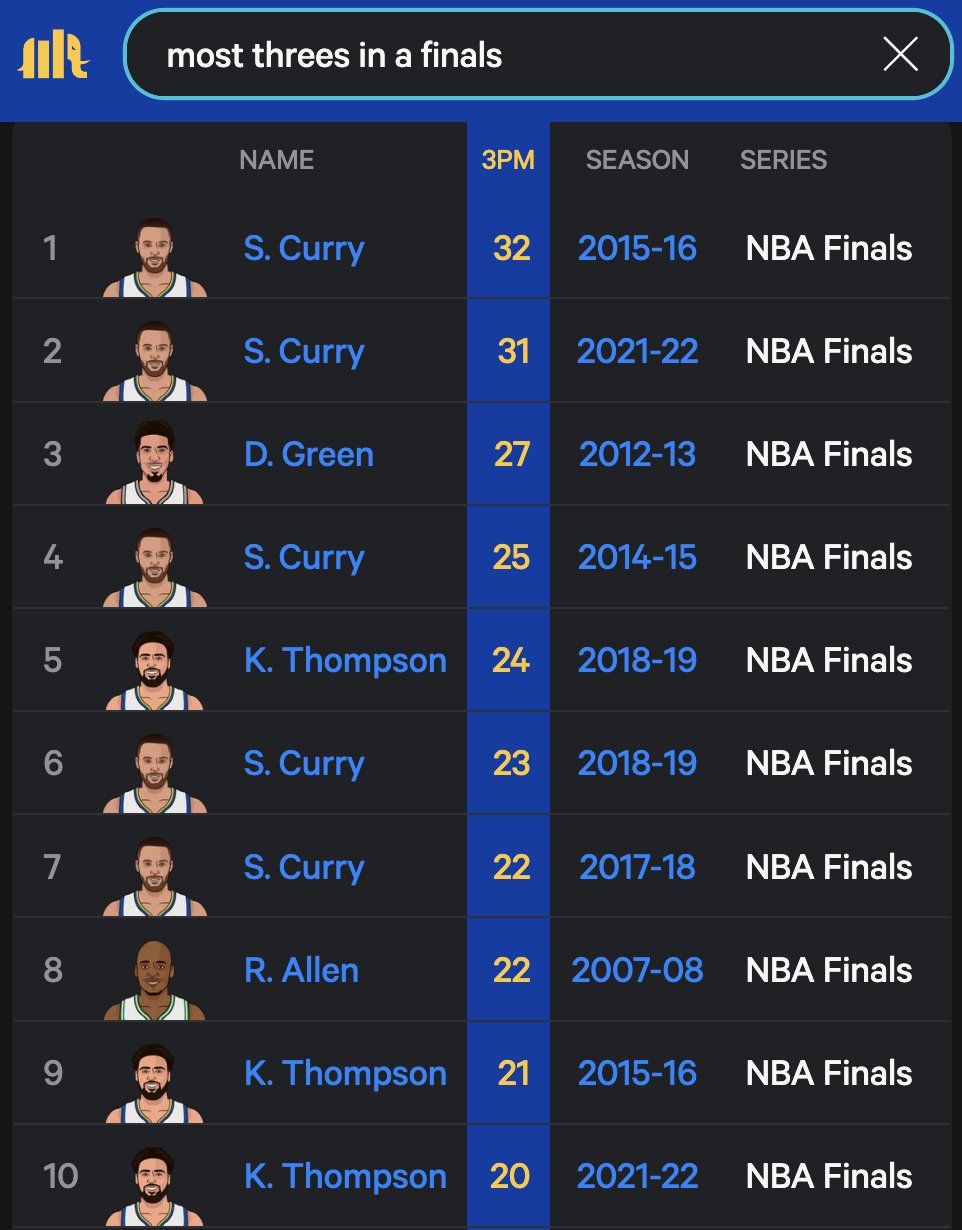Sort by the SERIES column header
This screenshot has width=962, height=1230.
(x=783, y=160)
